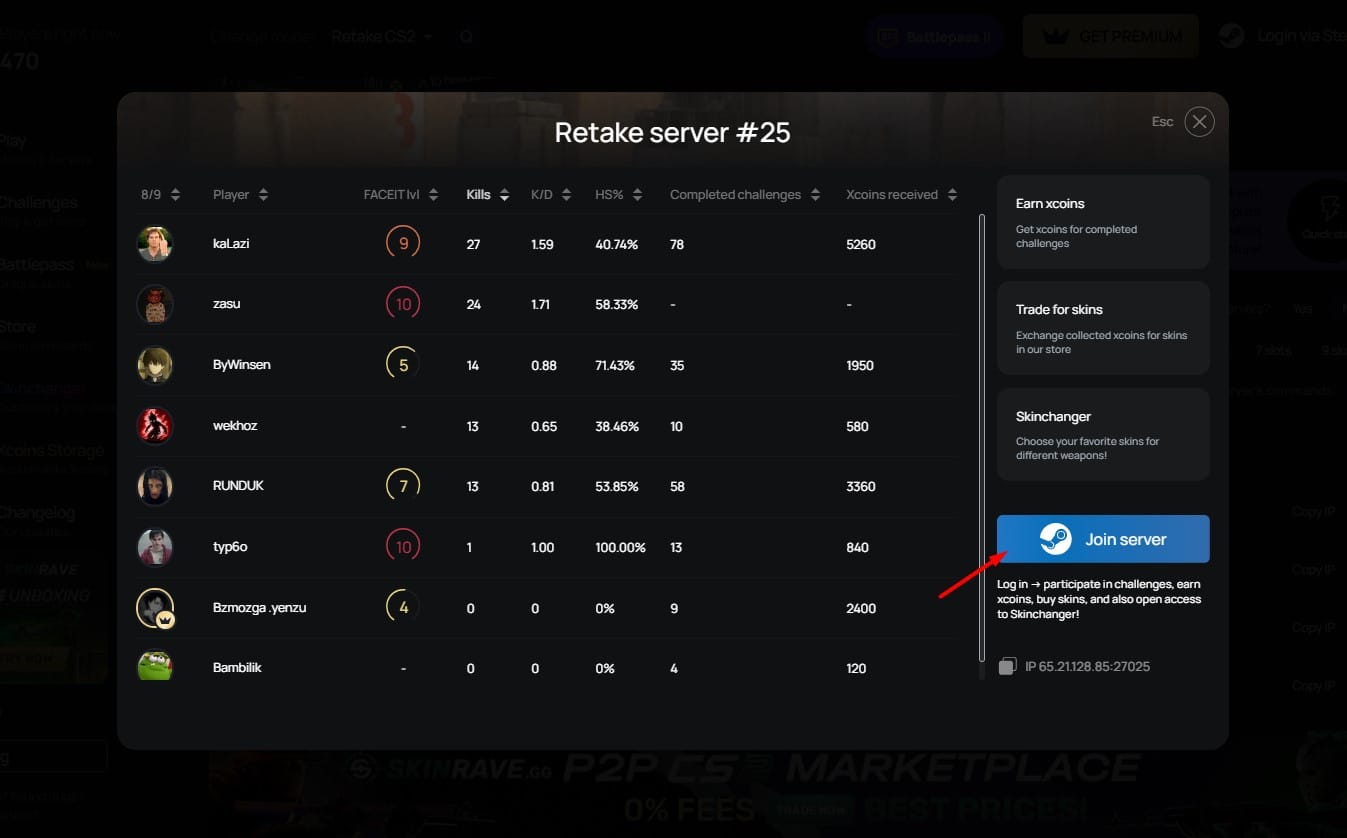Open the Skinchanger info card
1347x838 pixels.
click(1103, 435)
